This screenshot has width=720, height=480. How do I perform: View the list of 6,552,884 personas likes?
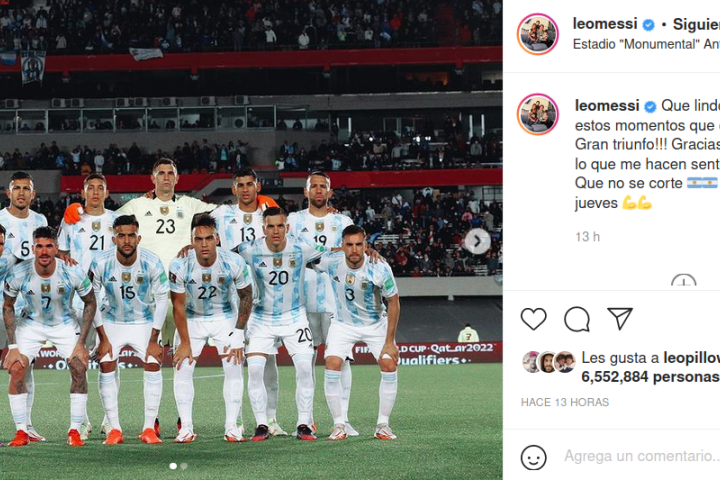point(650,377)
